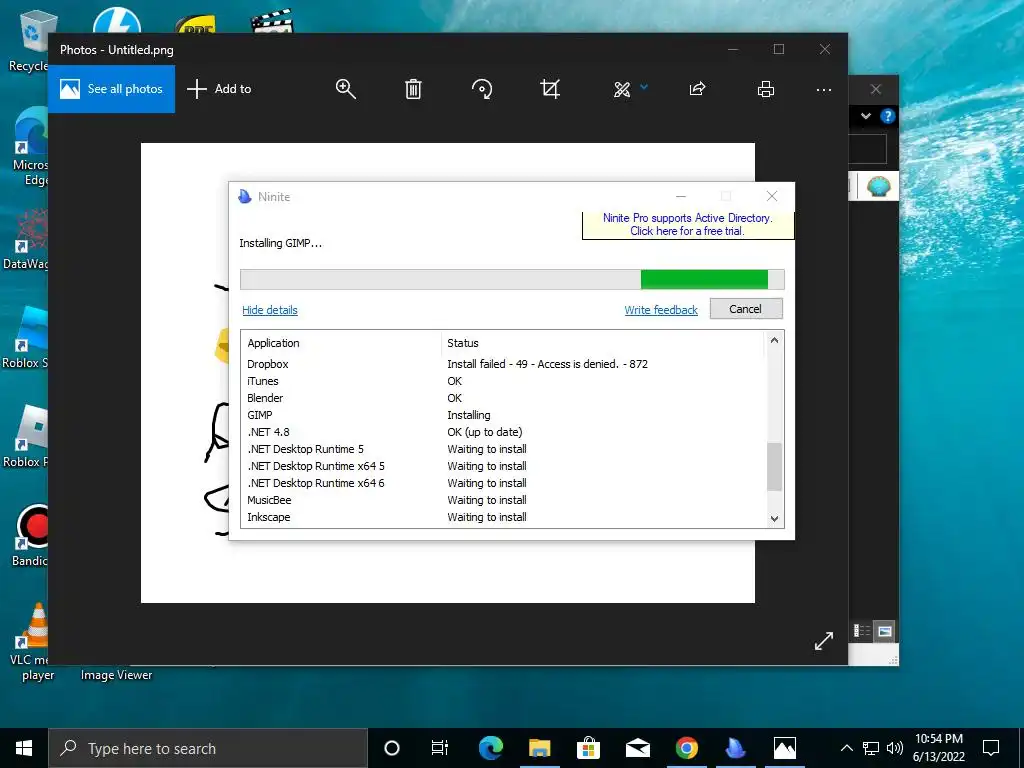This screenshot has width=1024, height=768.
Task: Click See all photos in Photos
Action: point(112,89)
